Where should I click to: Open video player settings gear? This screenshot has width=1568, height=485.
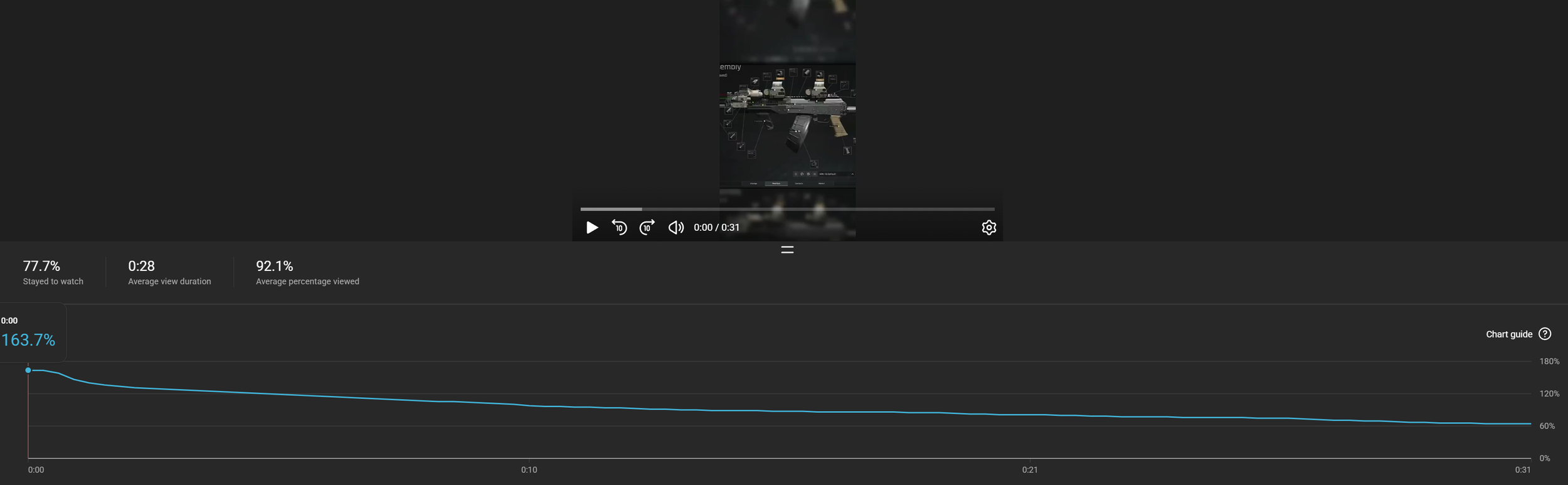[x=988, y=228]
